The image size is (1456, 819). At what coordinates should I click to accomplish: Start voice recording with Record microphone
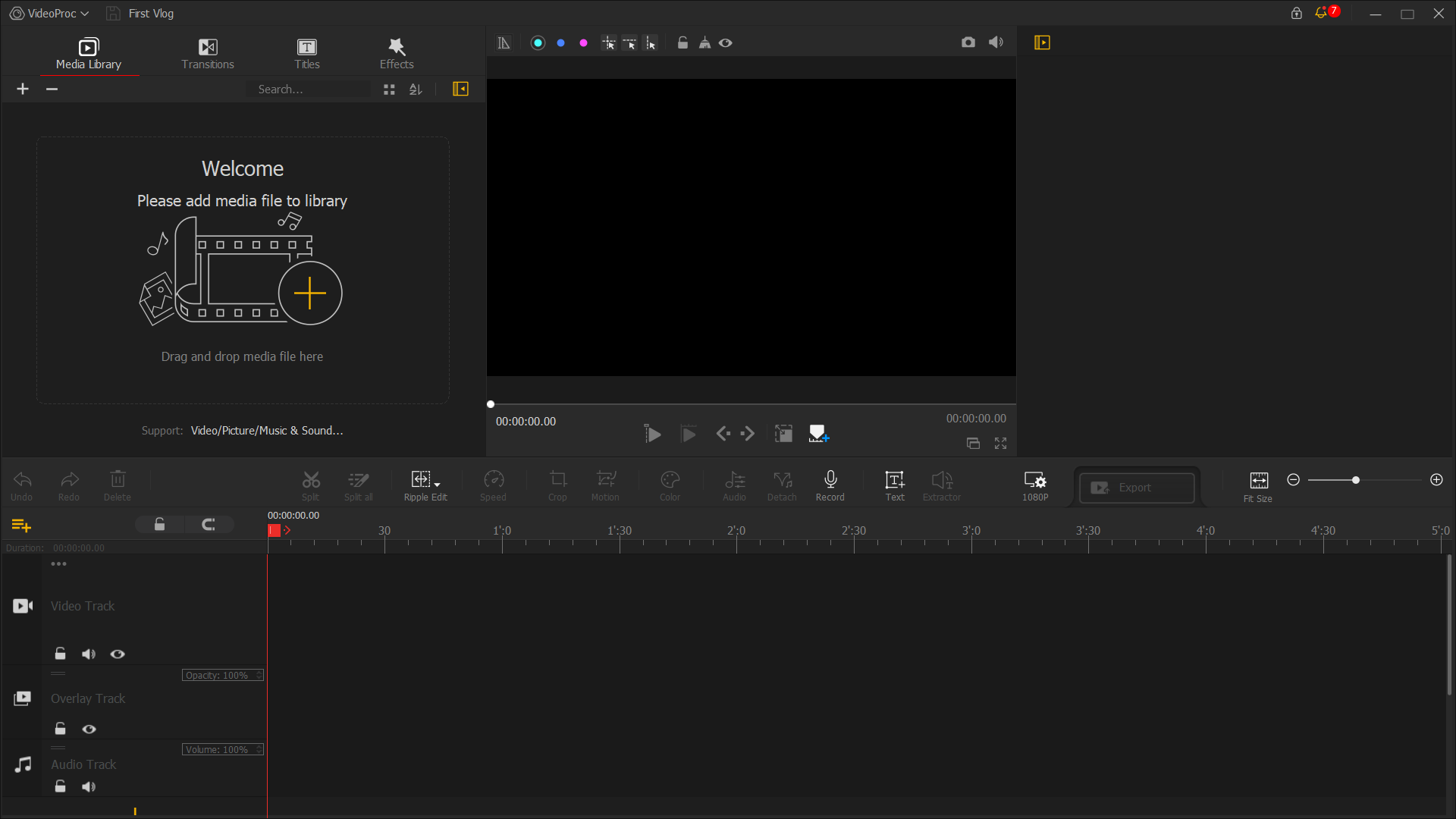click(830, 486)
